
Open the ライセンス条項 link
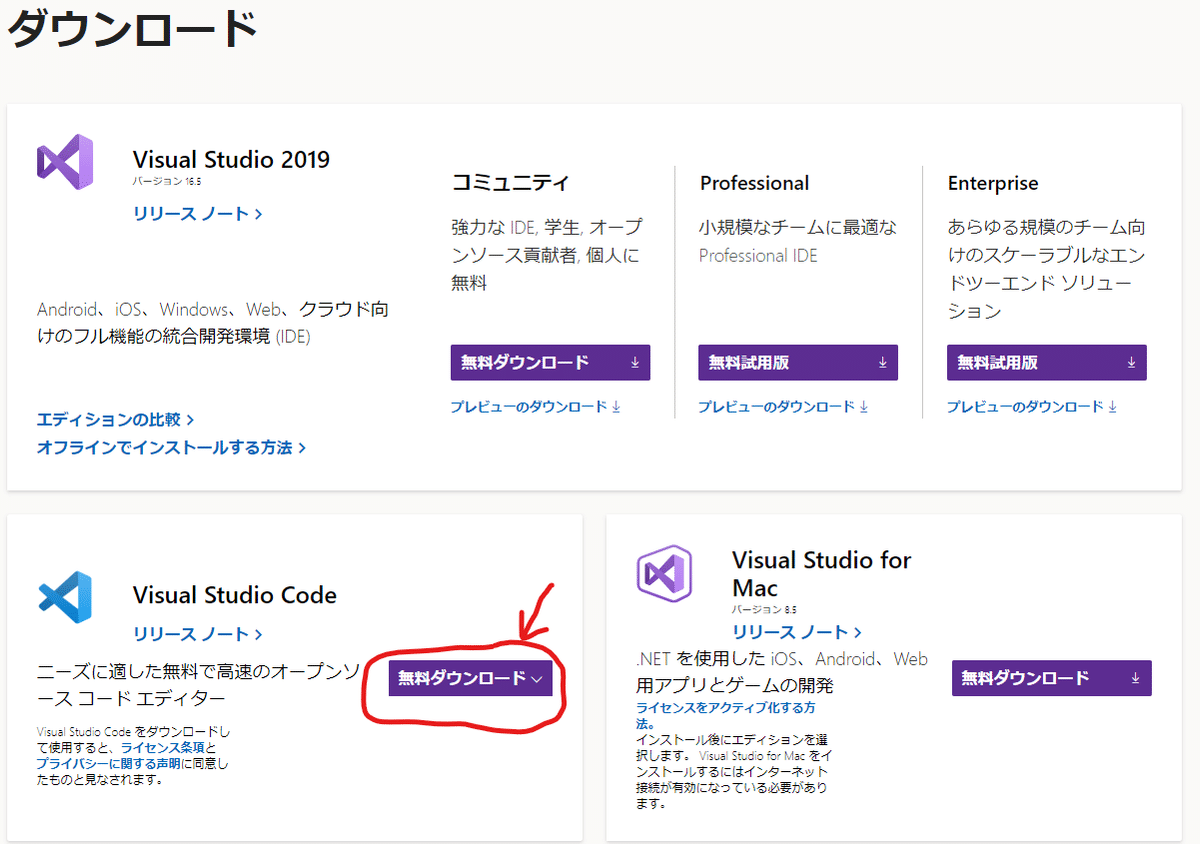click(x=163, y=747)
